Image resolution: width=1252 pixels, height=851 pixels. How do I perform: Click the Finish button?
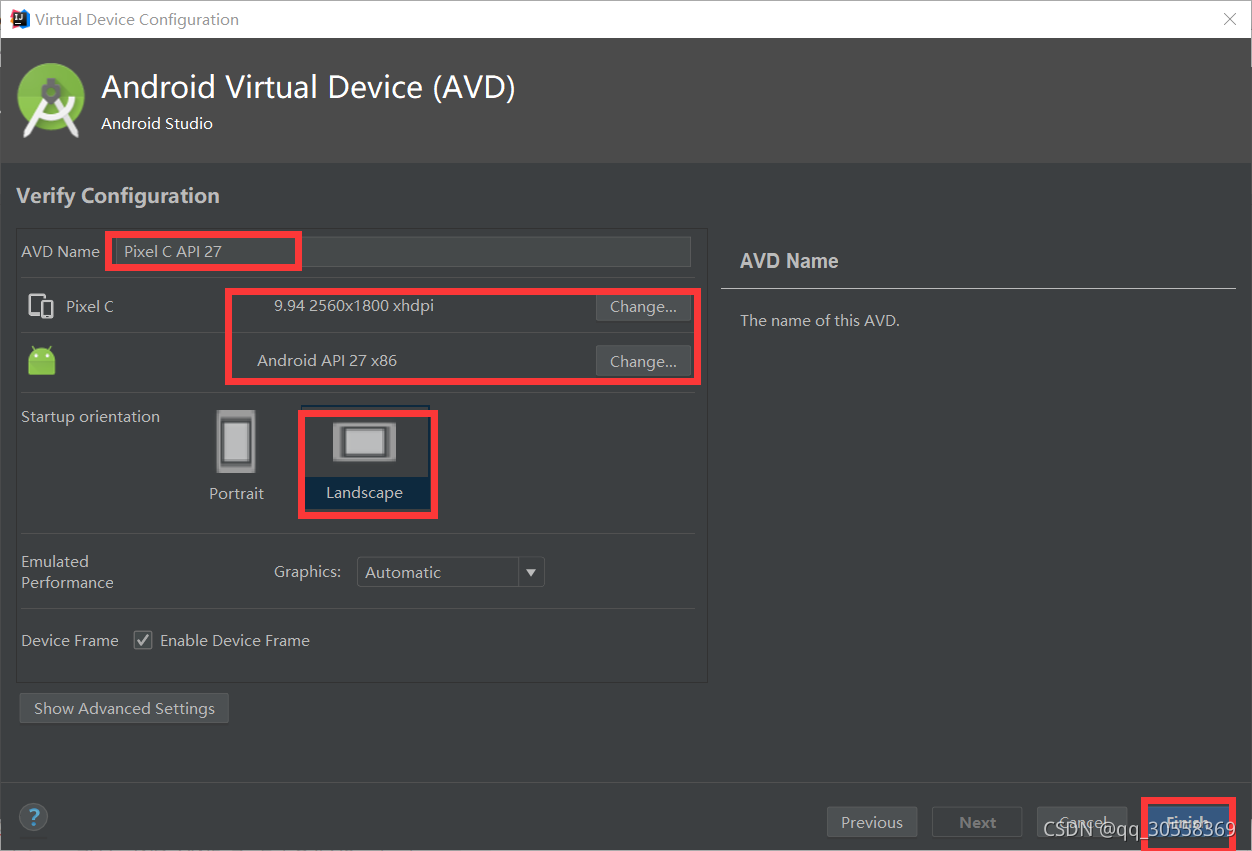click(x=1188, y=822)
